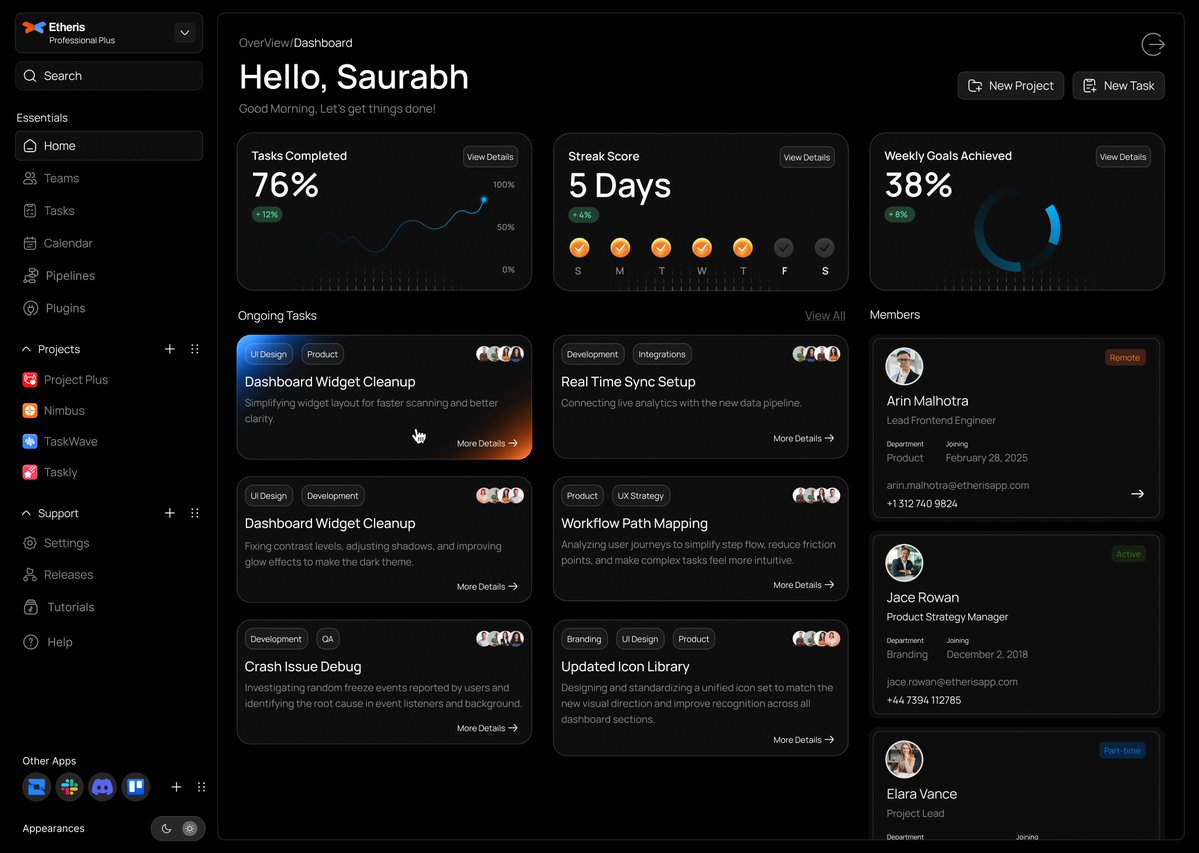1199x853 pixels.
Task: Open the Nimbus project icon
Action: pos(32,410)
